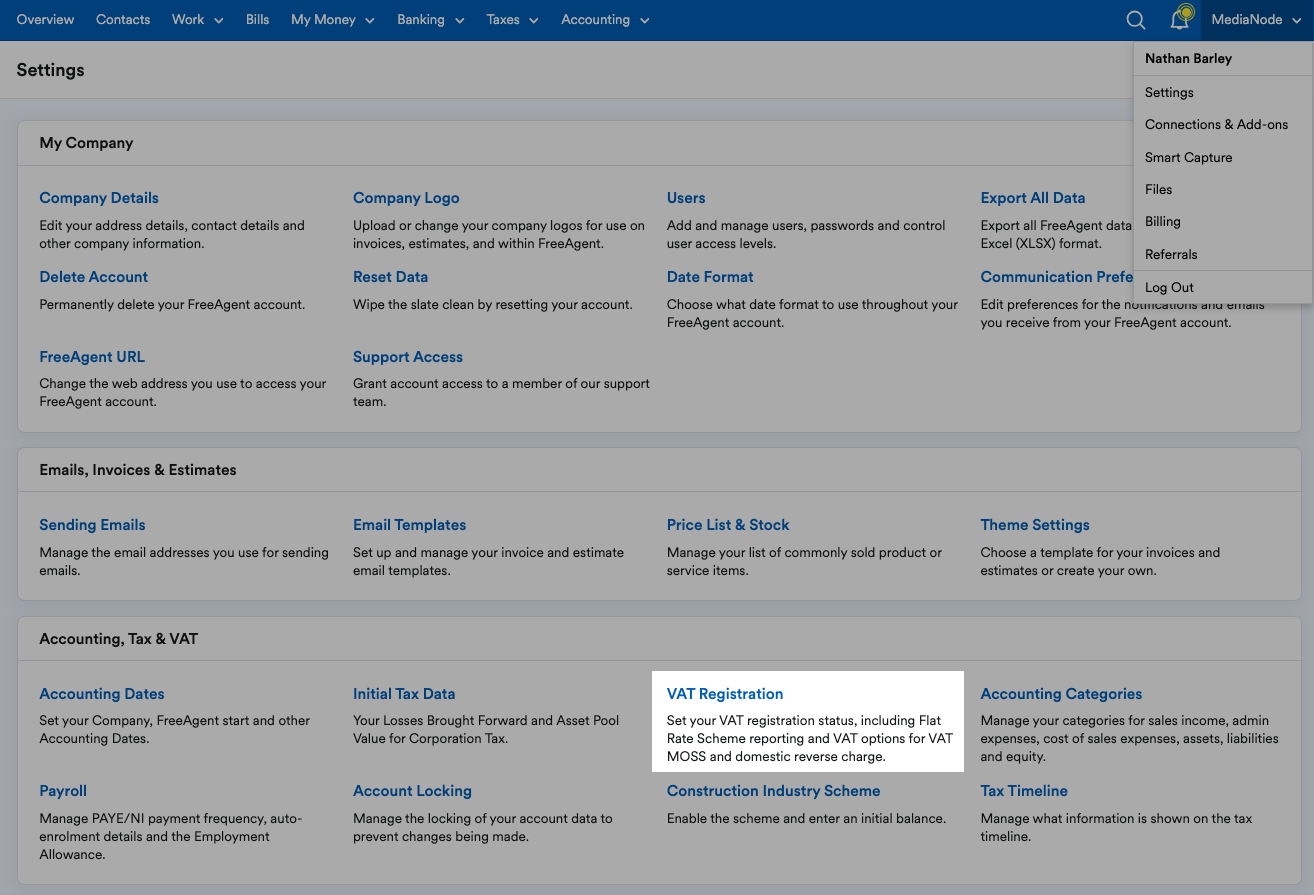Click the Settings page heading

(50, 70)
